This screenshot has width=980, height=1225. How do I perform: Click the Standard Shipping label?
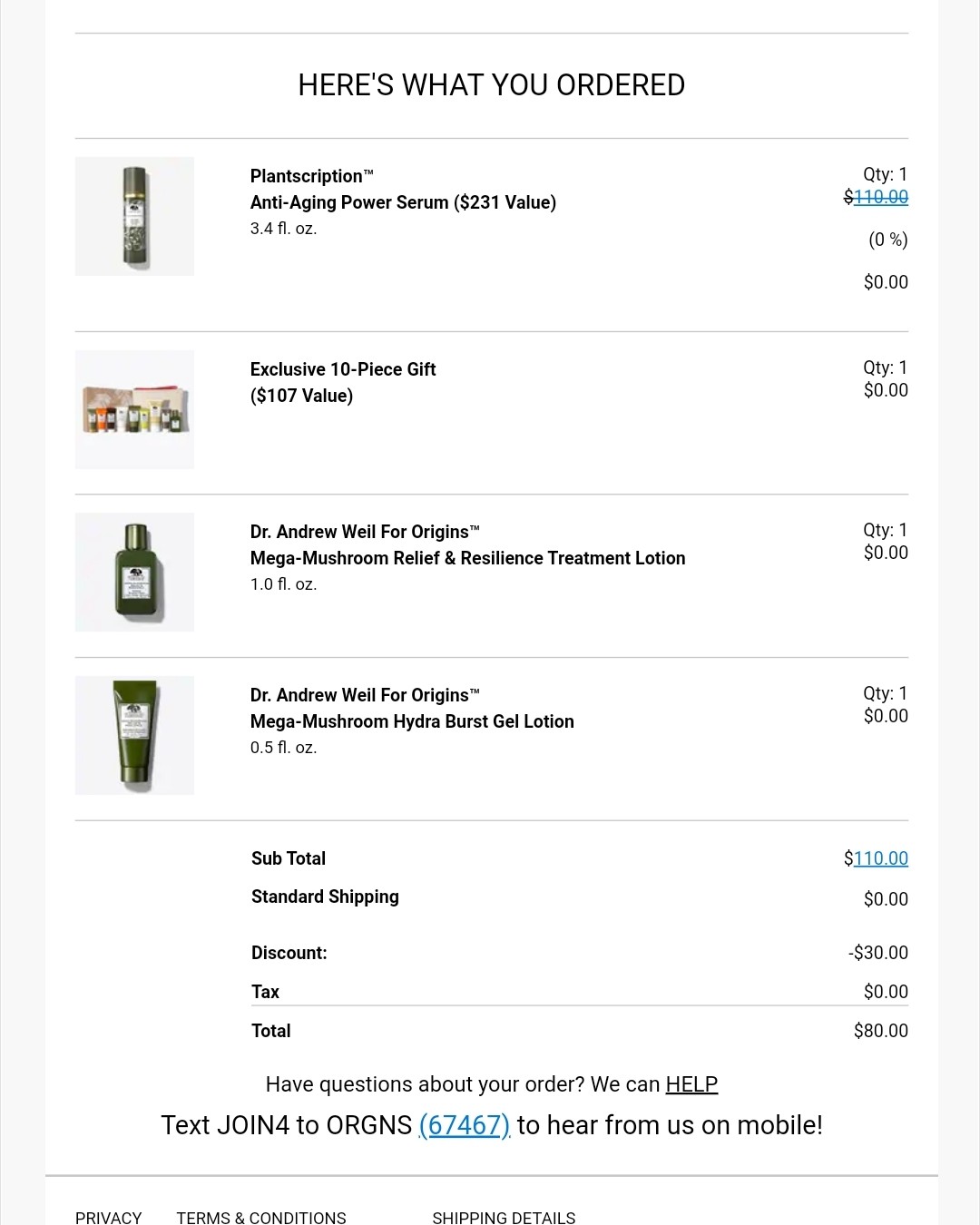tap(325, 897)
